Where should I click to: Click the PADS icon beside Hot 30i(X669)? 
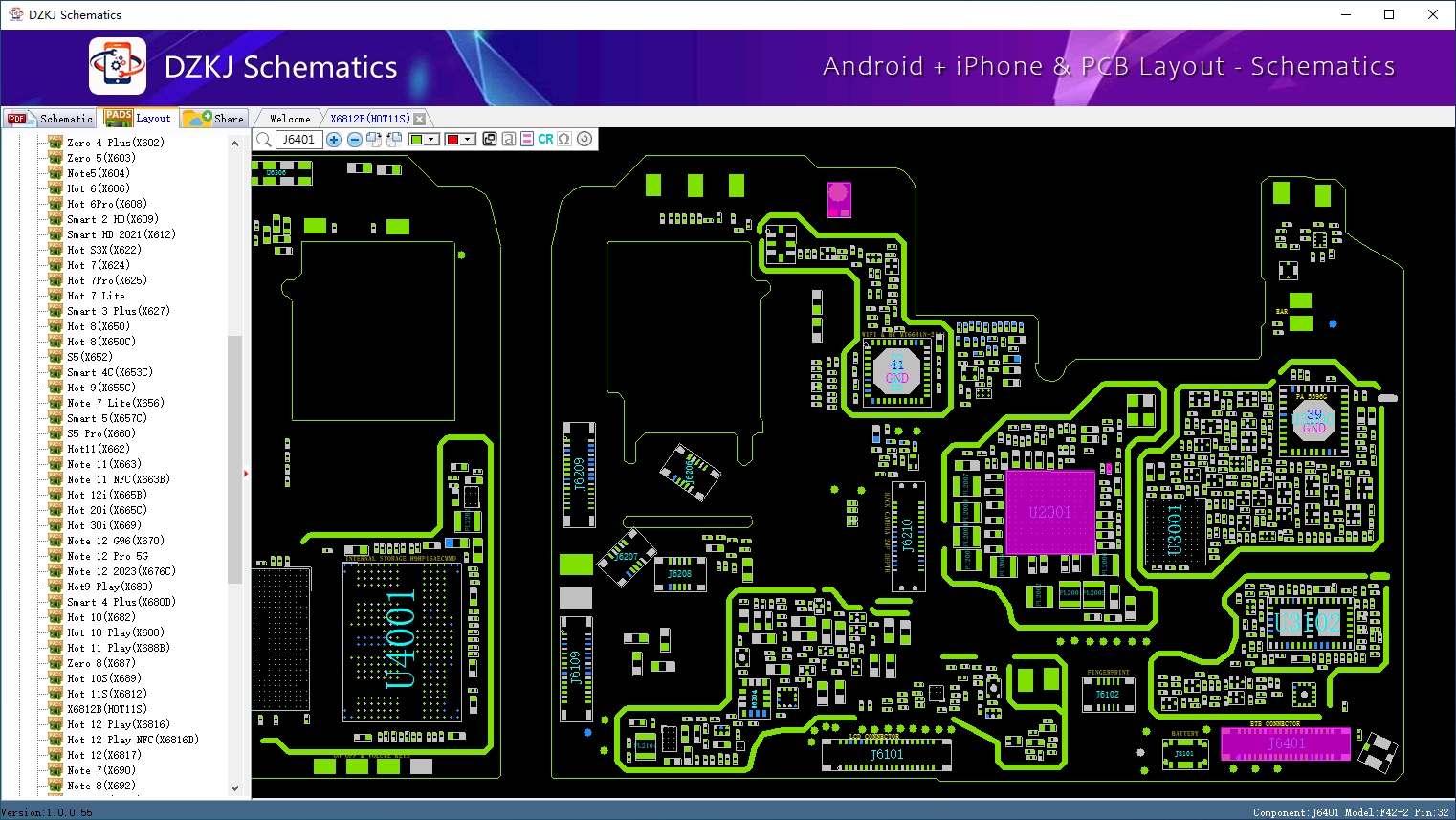55,525
